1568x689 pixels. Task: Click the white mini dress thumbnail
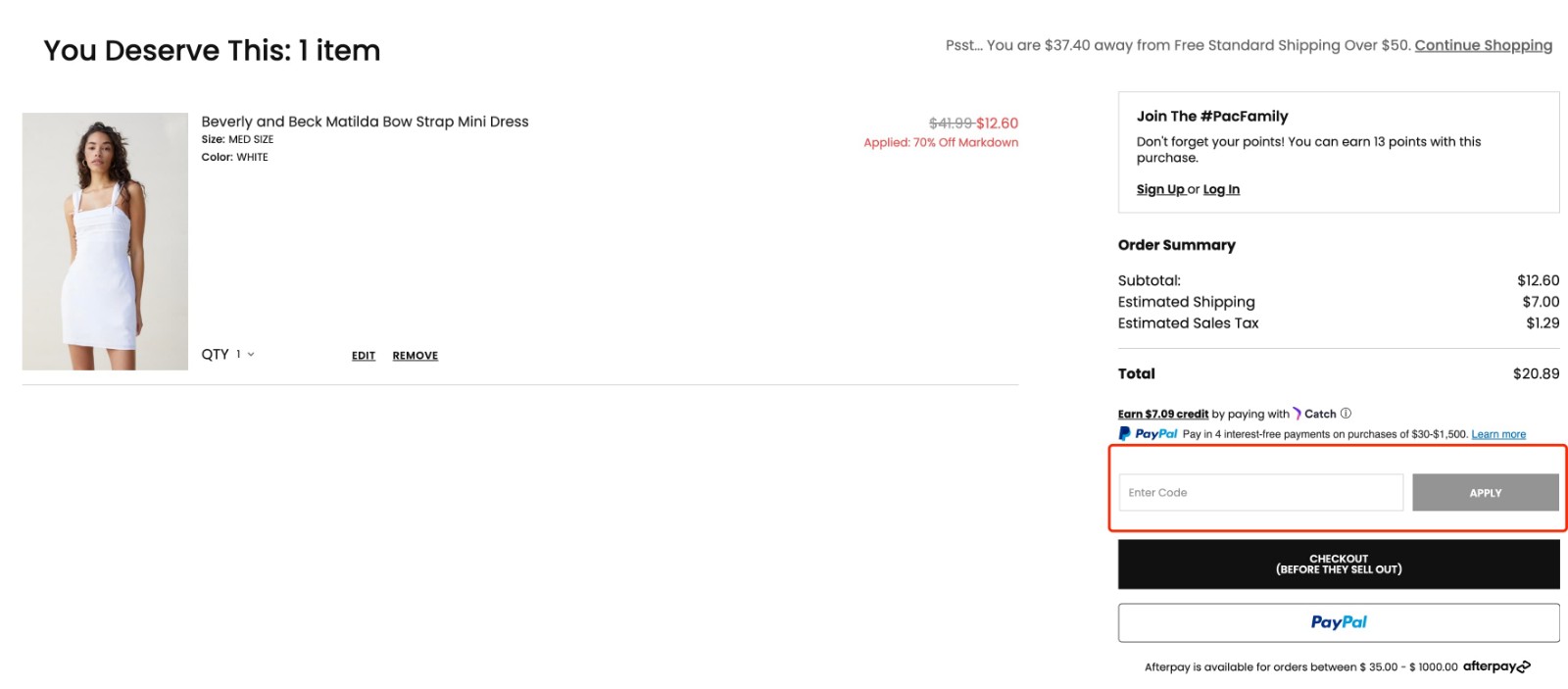click(x=105, y=240)
